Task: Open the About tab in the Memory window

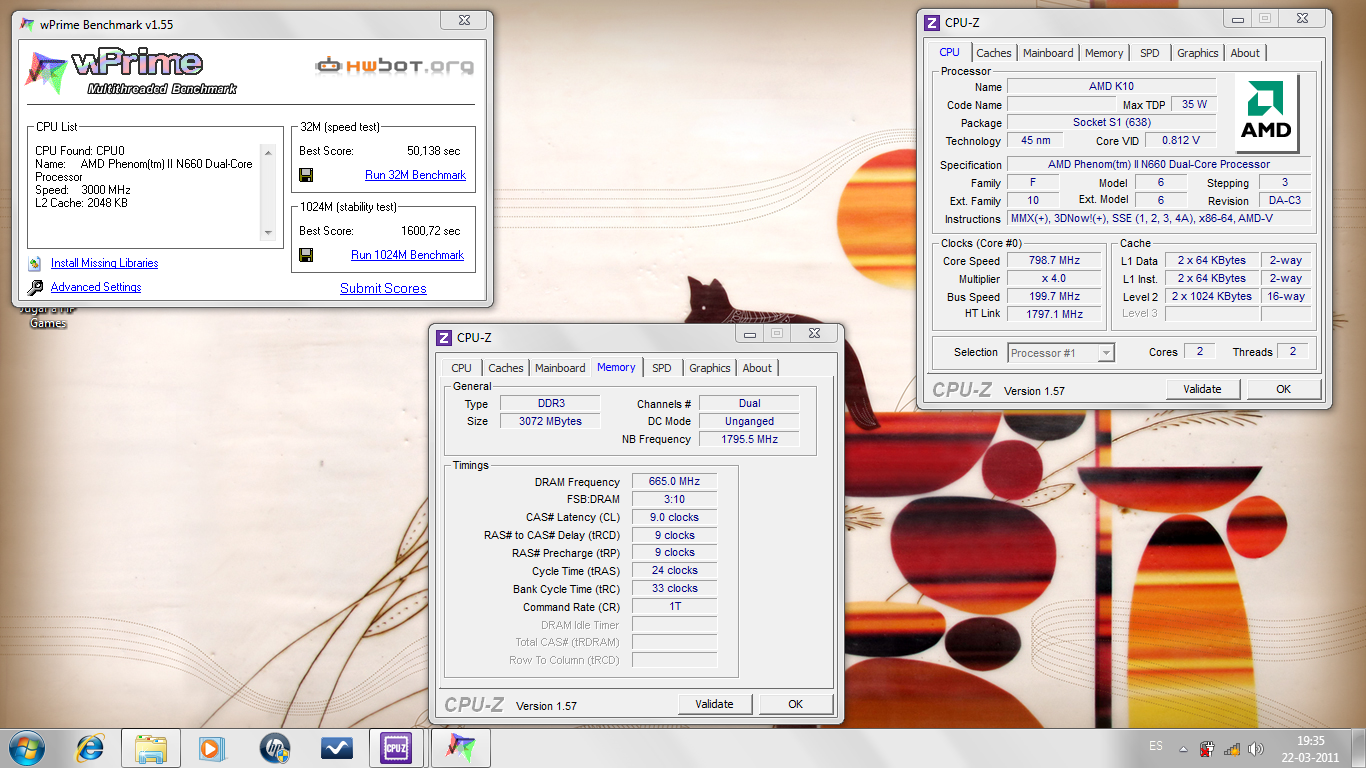Action: point(757,368)
